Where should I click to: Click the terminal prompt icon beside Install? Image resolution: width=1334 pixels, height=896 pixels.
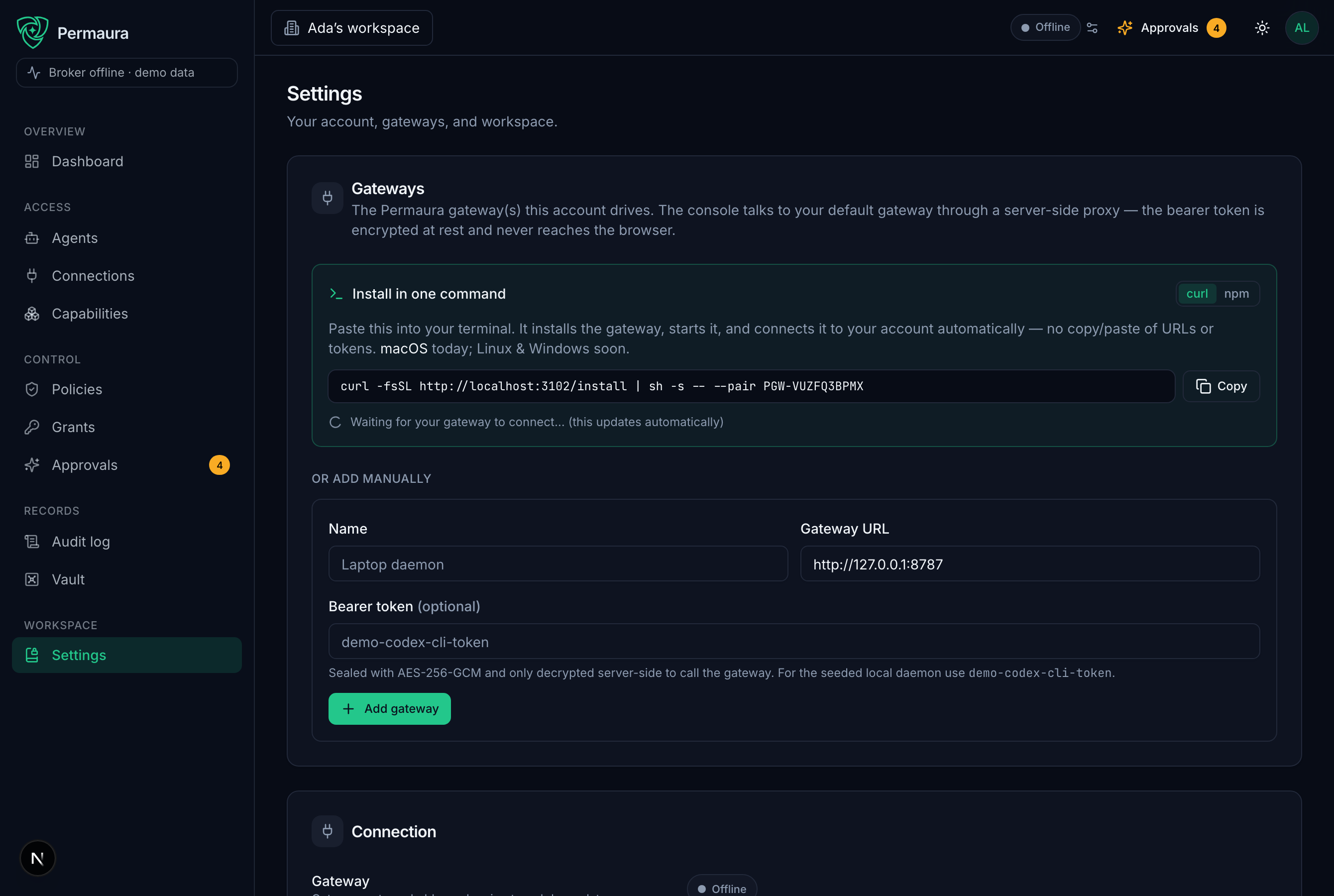pos(336,294)
